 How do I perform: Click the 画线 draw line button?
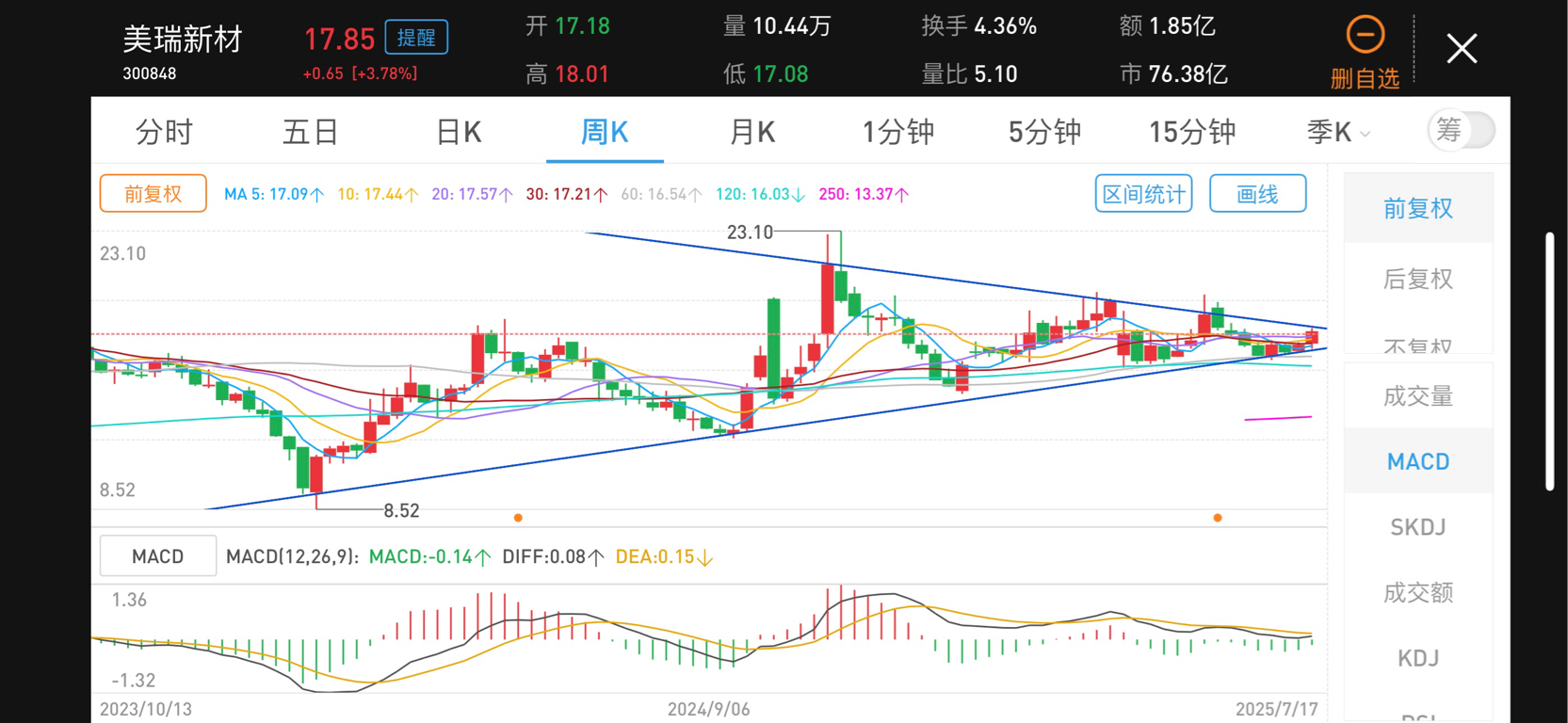point(1258,194)
